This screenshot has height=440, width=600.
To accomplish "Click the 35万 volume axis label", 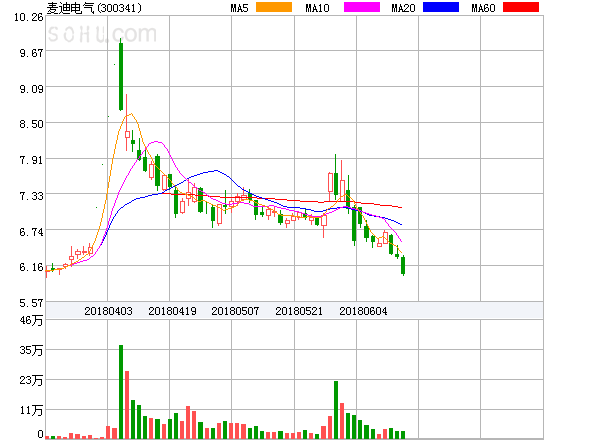I will 31,350.
